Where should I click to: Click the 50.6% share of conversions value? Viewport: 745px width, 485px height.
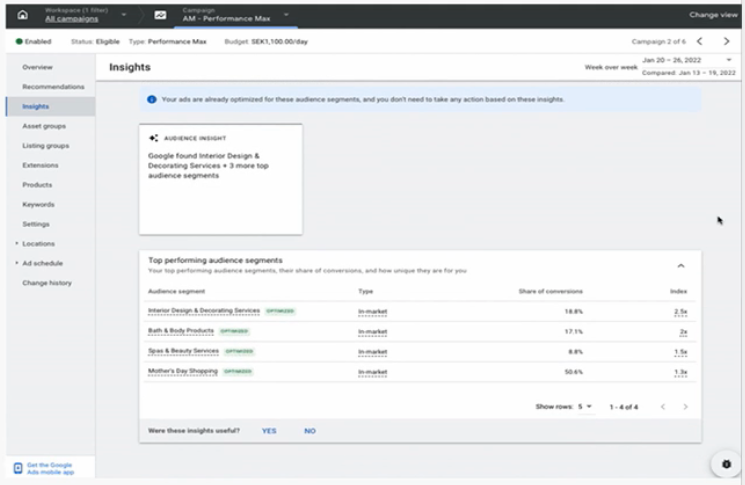[573, 372]
